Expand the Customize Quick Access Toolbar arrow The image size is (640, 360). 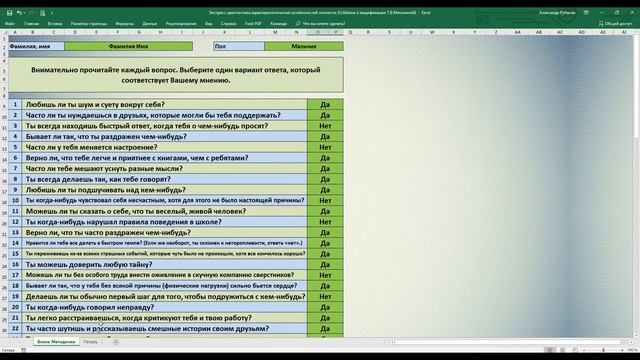pos(52,13)
